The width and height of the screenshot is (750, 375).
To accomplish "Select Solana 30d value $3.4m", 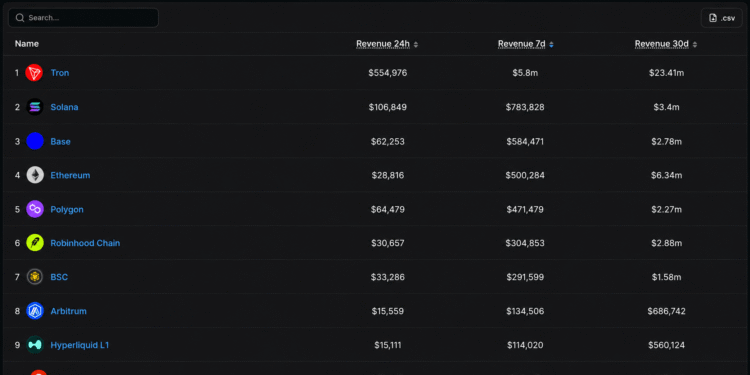I will point(666,107).
